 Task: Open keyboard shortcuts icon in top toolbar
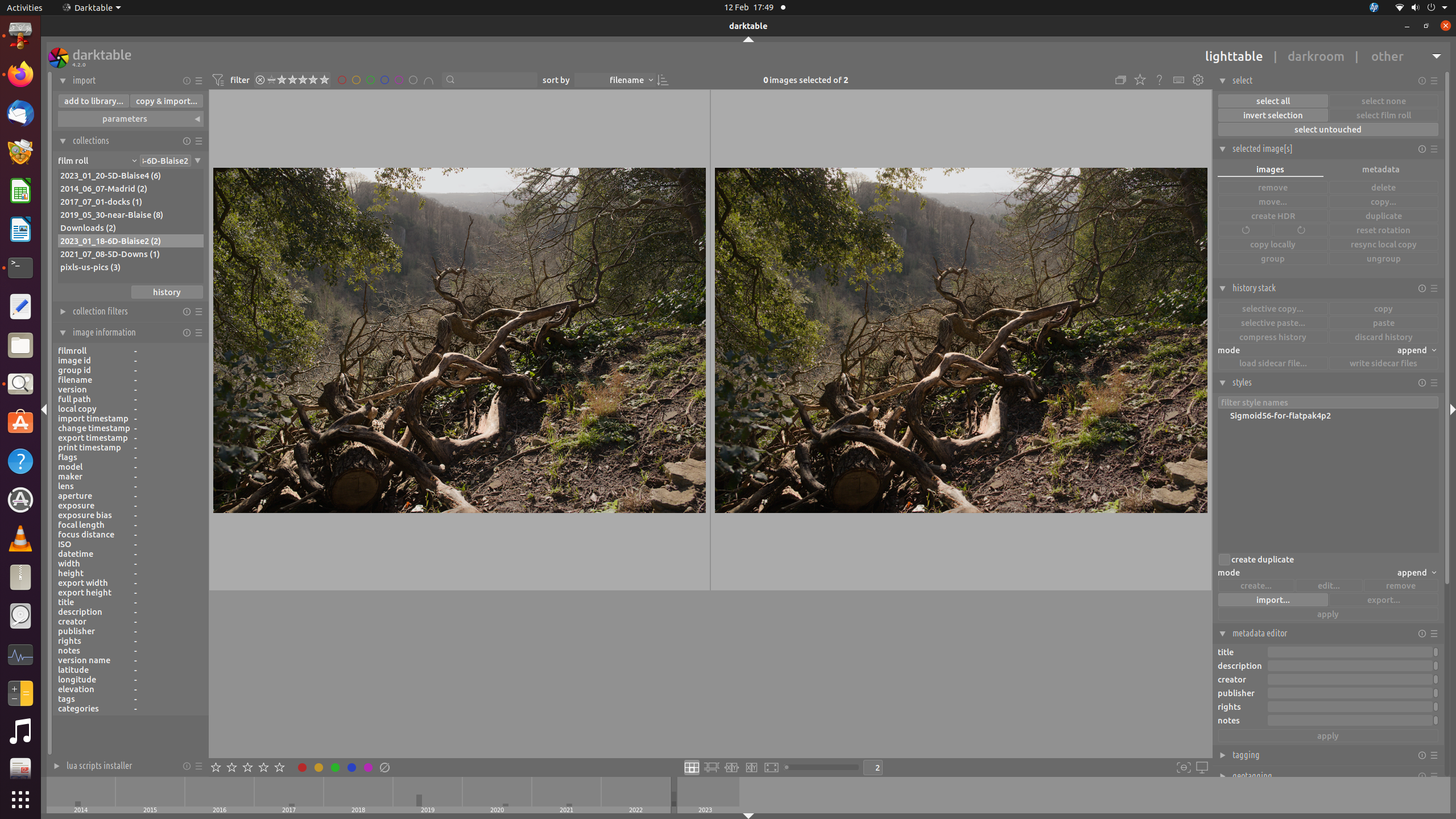pos(1178,80)
